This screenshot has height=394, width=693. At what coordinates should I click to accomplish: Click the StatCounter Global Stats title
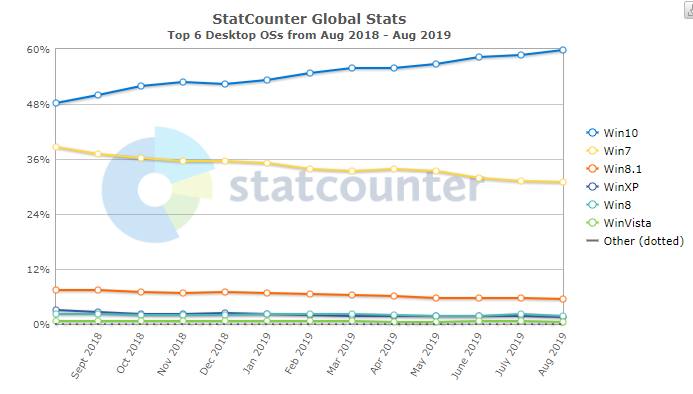(x=309, y=19)
